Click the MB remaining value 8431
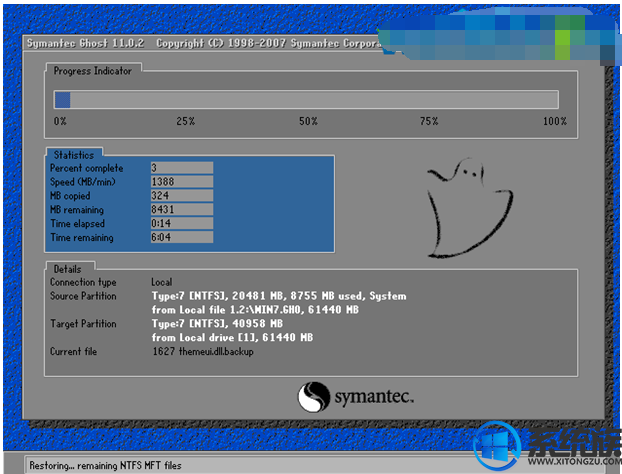The image size is (622, 474). 182,209
